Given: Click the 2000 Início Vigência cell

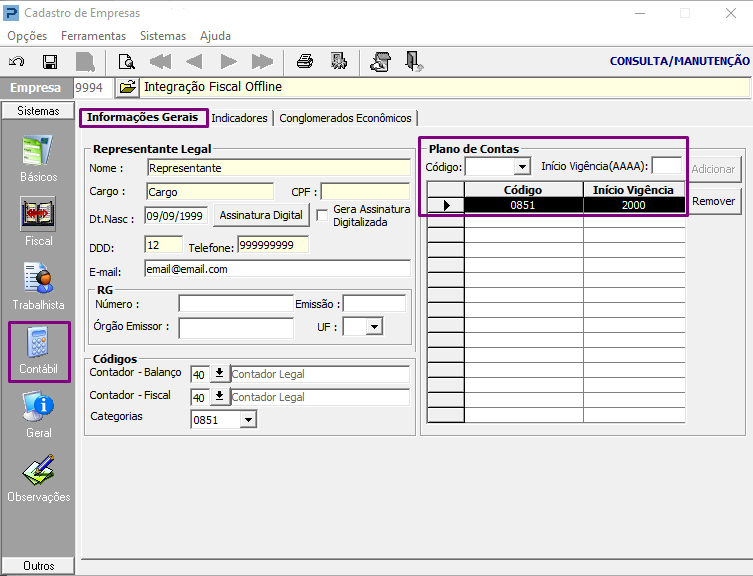Looking at the screenshot, I should 634,205.
